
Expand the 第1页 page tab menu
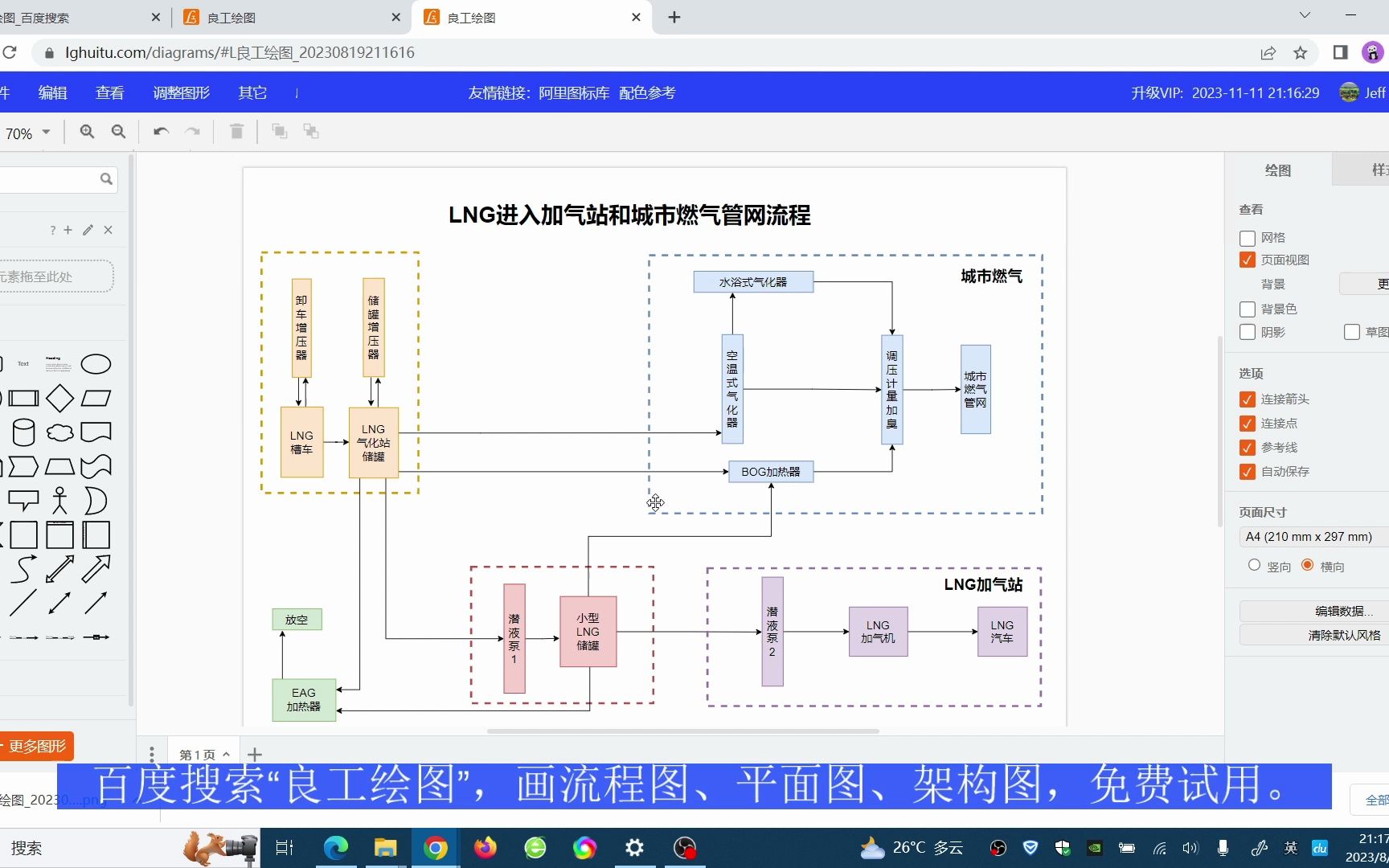tap(227, 754)
